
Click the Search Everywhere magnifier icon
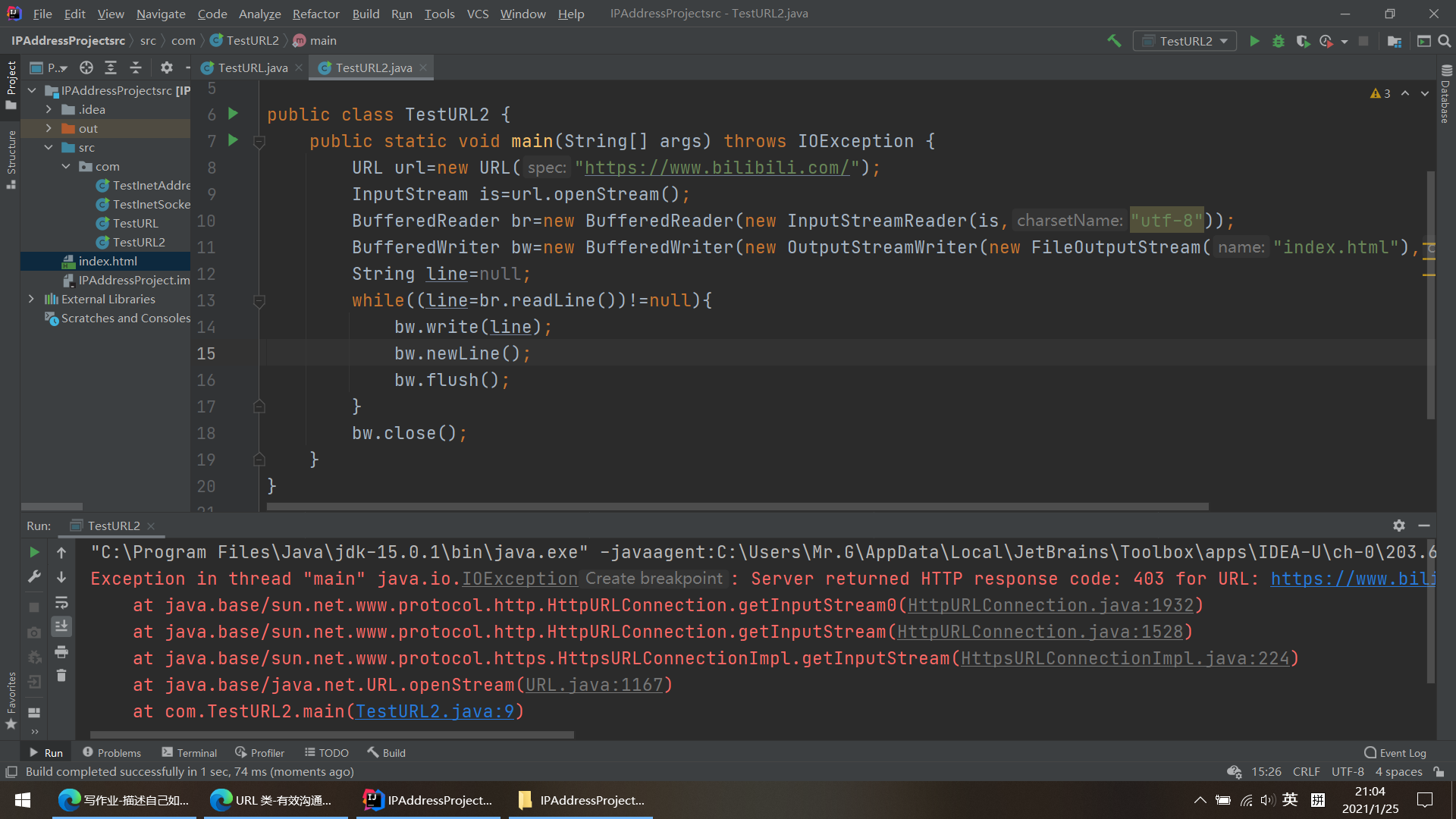[x=1445, y=41]
